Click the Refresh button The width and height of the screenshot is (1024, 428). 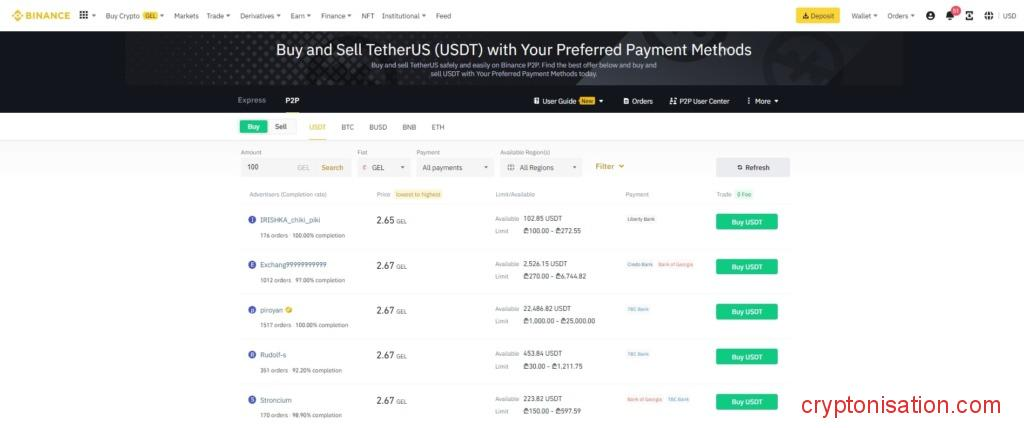coord(752,168)
